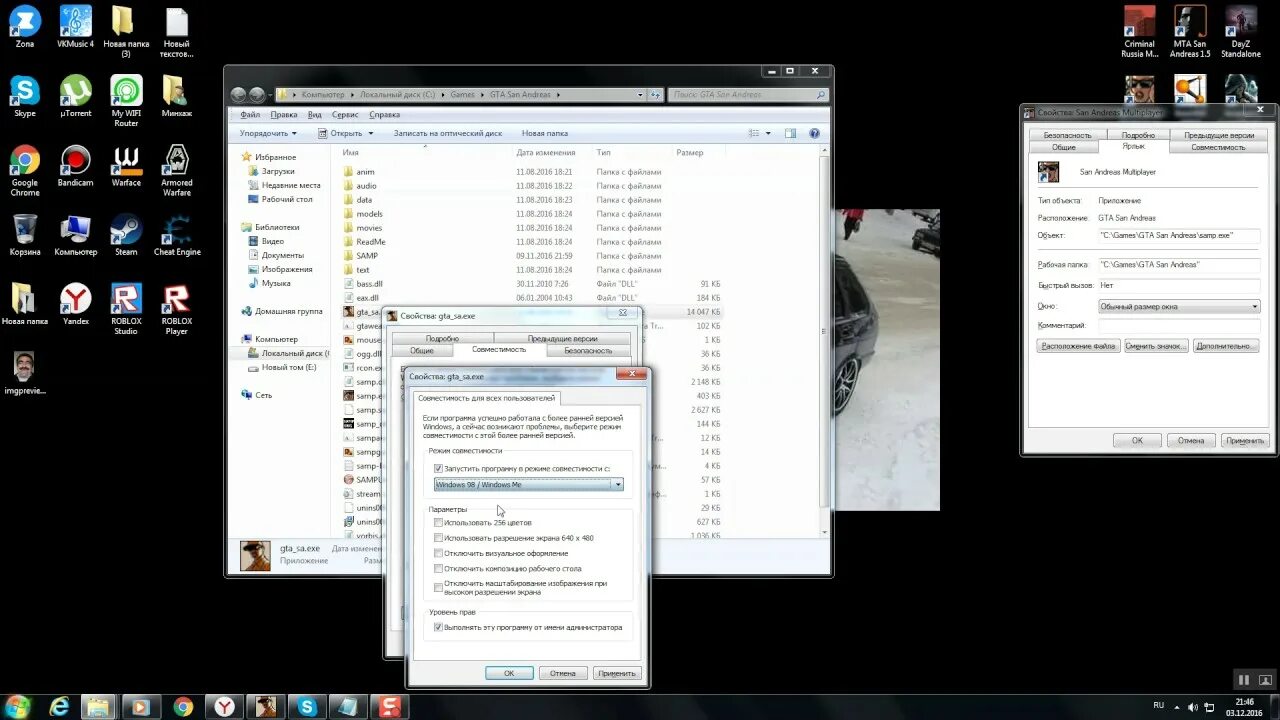
Task: Click the Объект path input field
Action: pos(1179,235)
